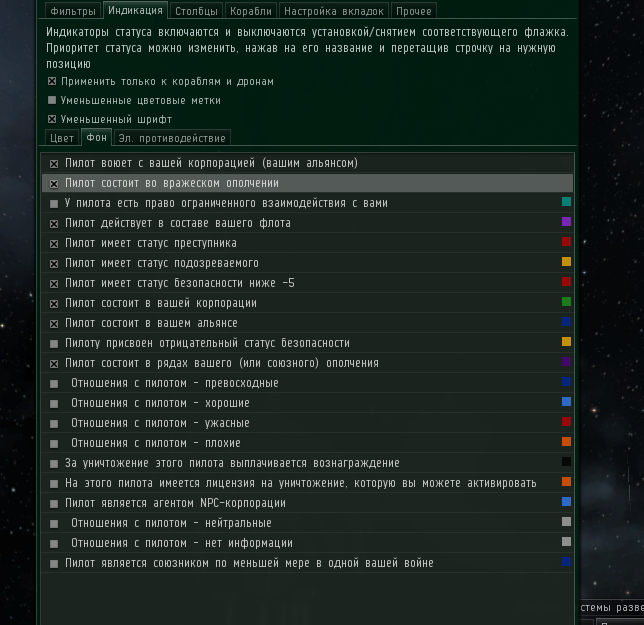The height and width of the screenshot is (625, 644).
Task: Click dark purple swatch for союзного ополчения row
Action: [x=566, y=361]
